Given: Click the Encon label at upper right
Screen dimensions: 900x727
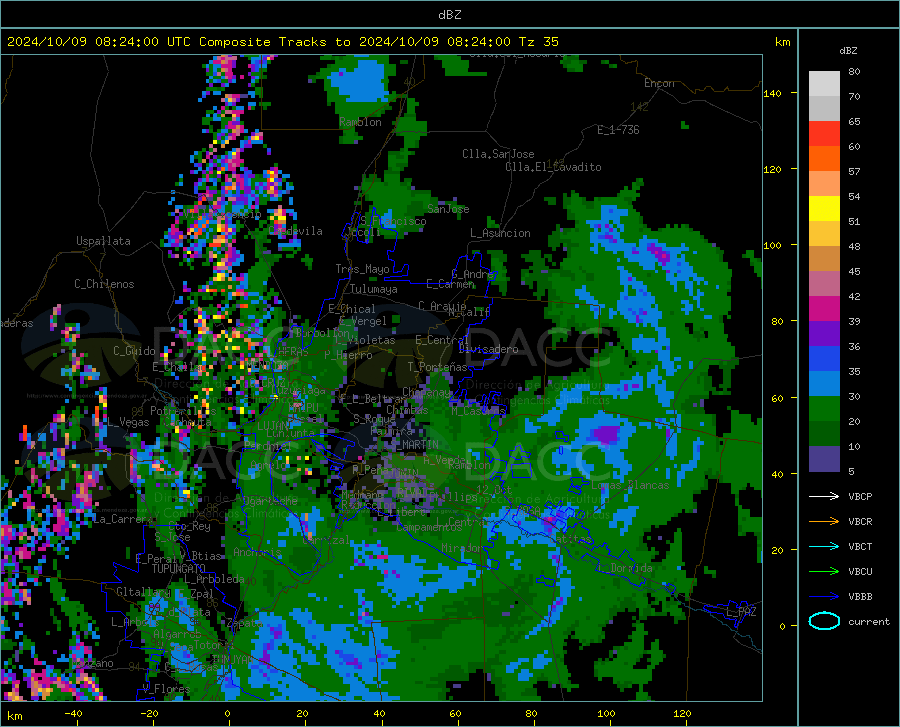Looking at the screenshot, I should pyautogui.click(x=659, y=83).
